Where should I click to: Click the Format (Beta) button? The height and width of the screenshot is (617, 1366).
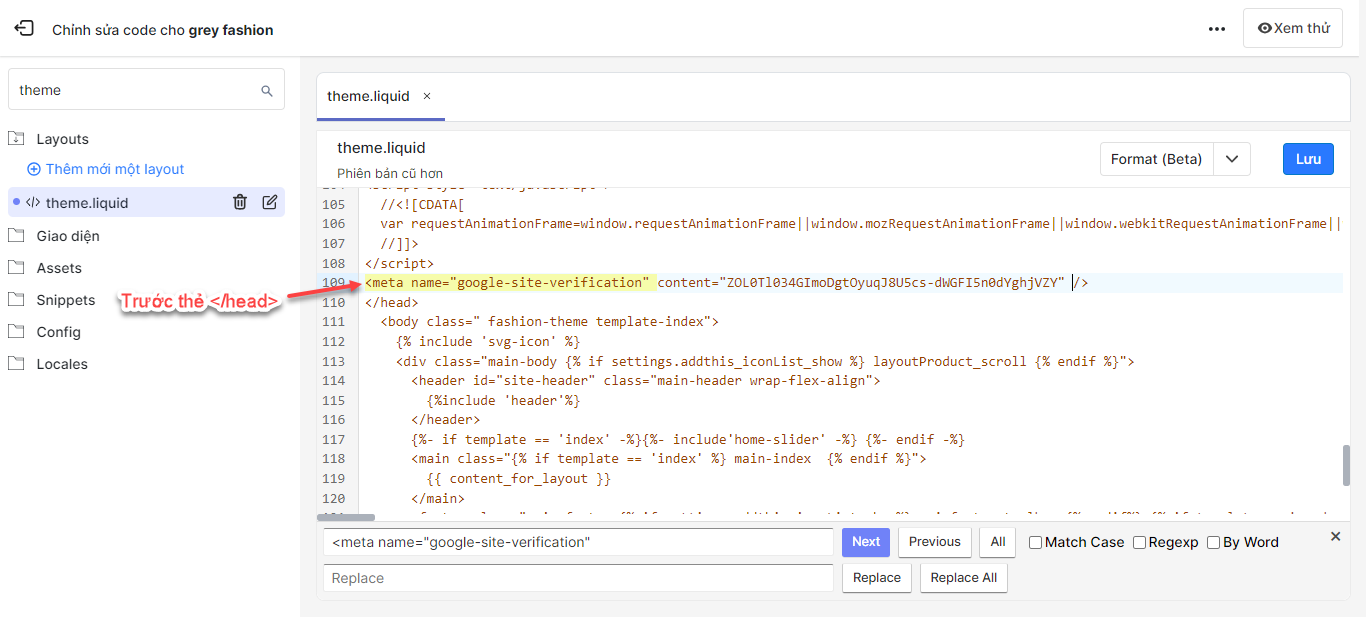(1156, 159)
